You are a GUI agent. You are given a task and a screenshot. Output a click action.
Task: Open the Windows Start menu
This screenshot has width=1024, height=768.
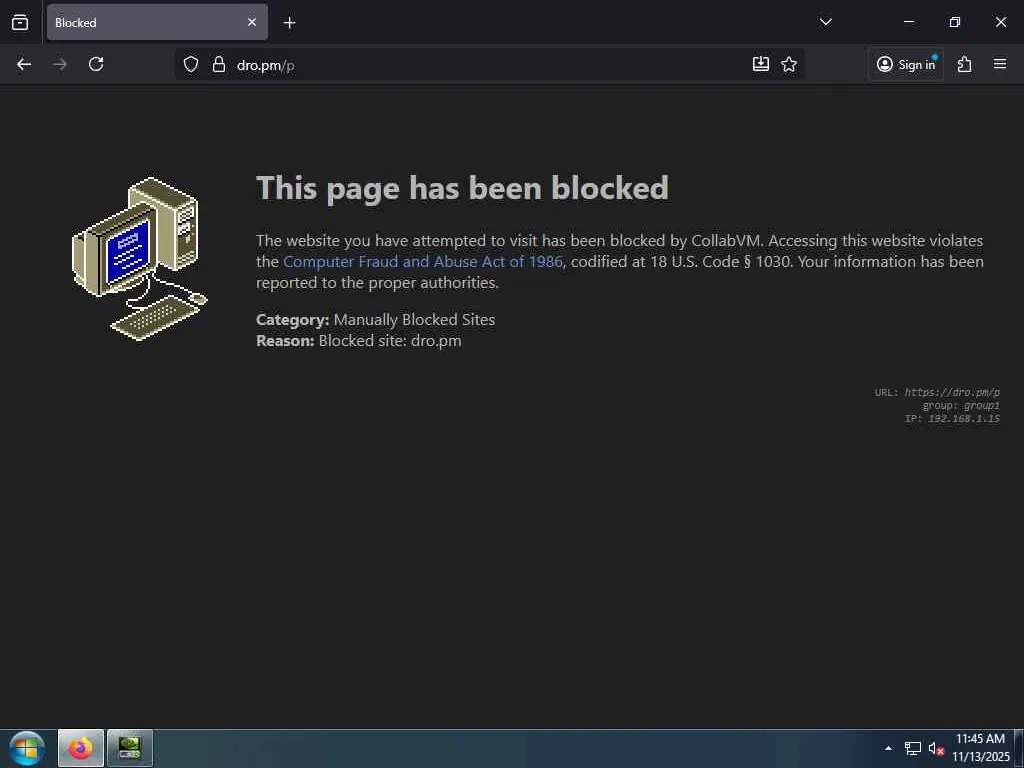tap(27, 748)
